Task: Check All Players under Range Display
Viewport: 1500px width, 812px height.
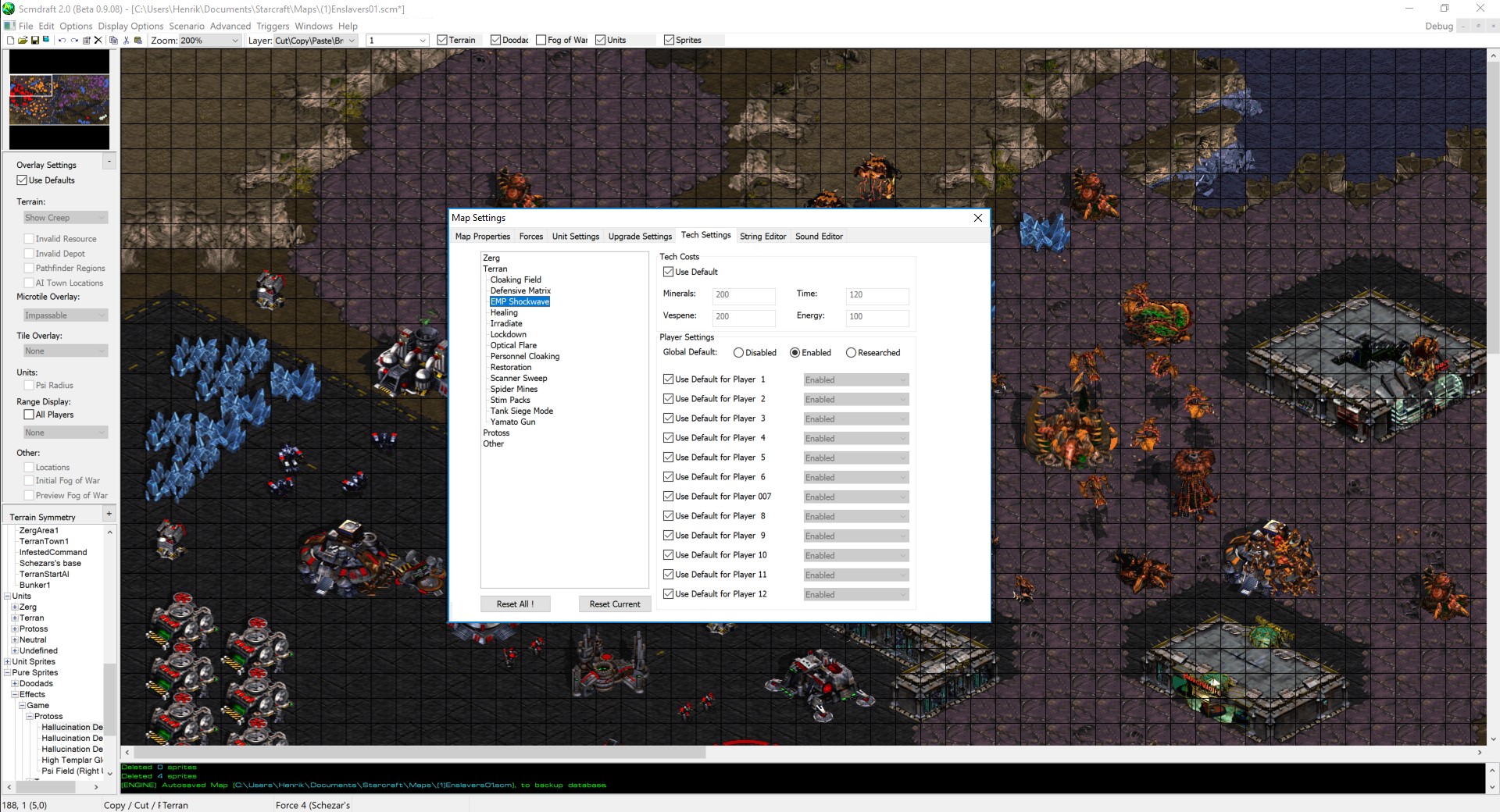Action: [x=29, y=415]
